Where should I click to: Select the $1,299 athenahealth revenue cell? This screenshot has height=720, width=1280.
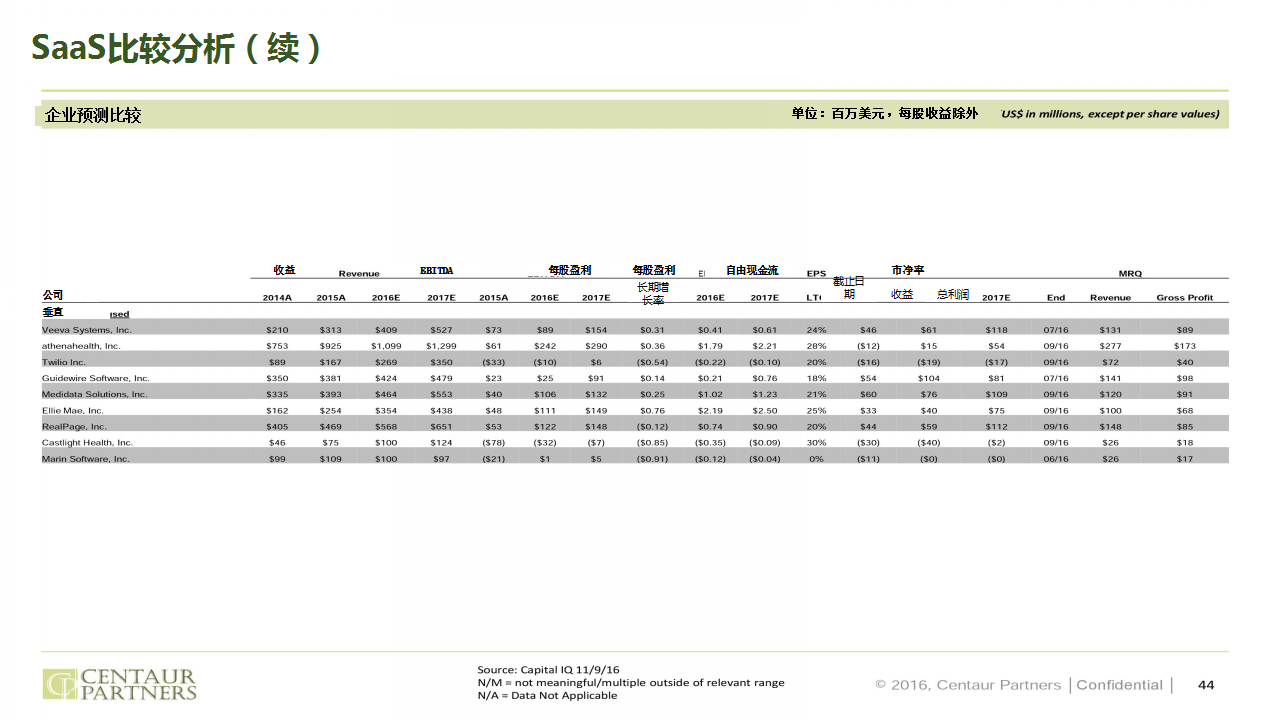click(x=441, y=345)
